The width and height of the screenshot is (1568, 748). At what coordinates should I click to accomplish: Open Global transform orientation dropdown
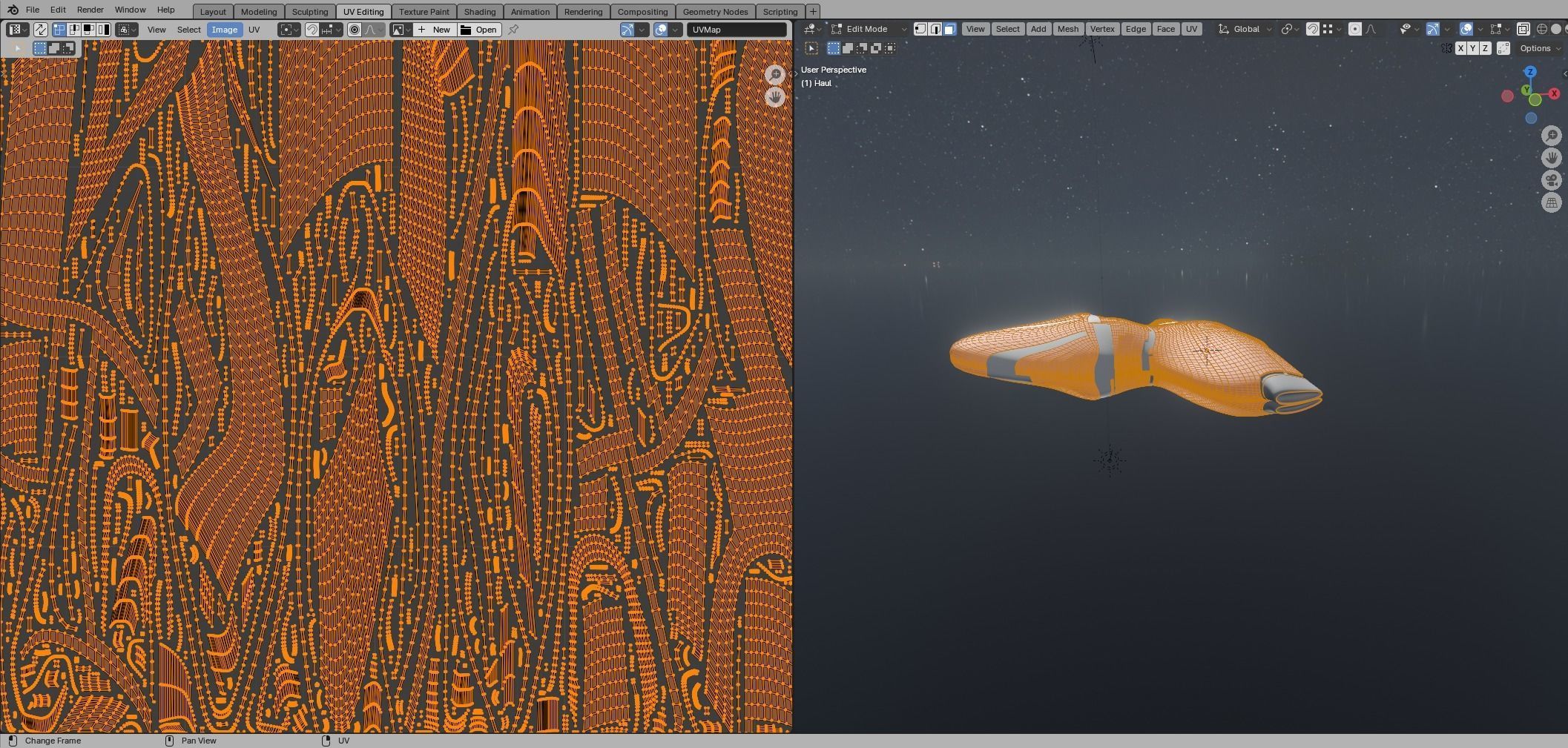click(1245, 29)
